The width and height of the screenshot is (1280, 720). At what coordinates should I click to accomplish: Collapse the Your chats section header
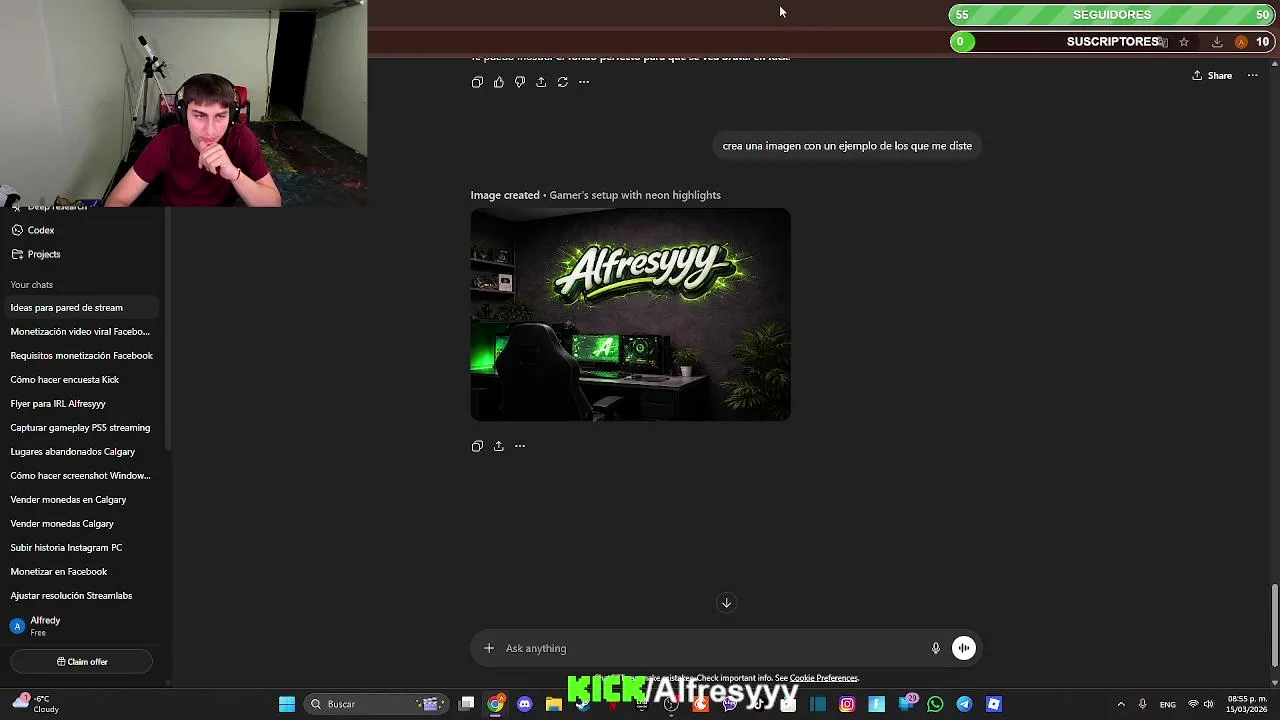tap(32, 285)
